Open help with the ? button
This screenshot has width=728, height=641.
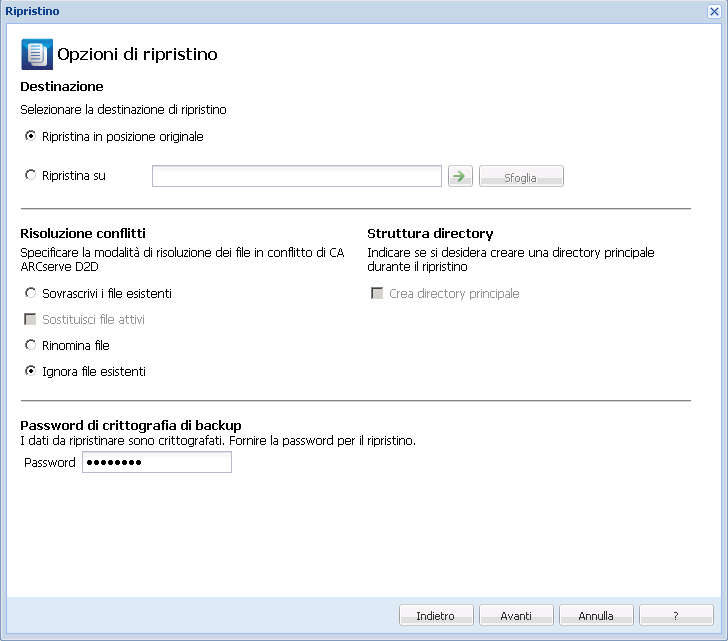[x=676, y=615]
